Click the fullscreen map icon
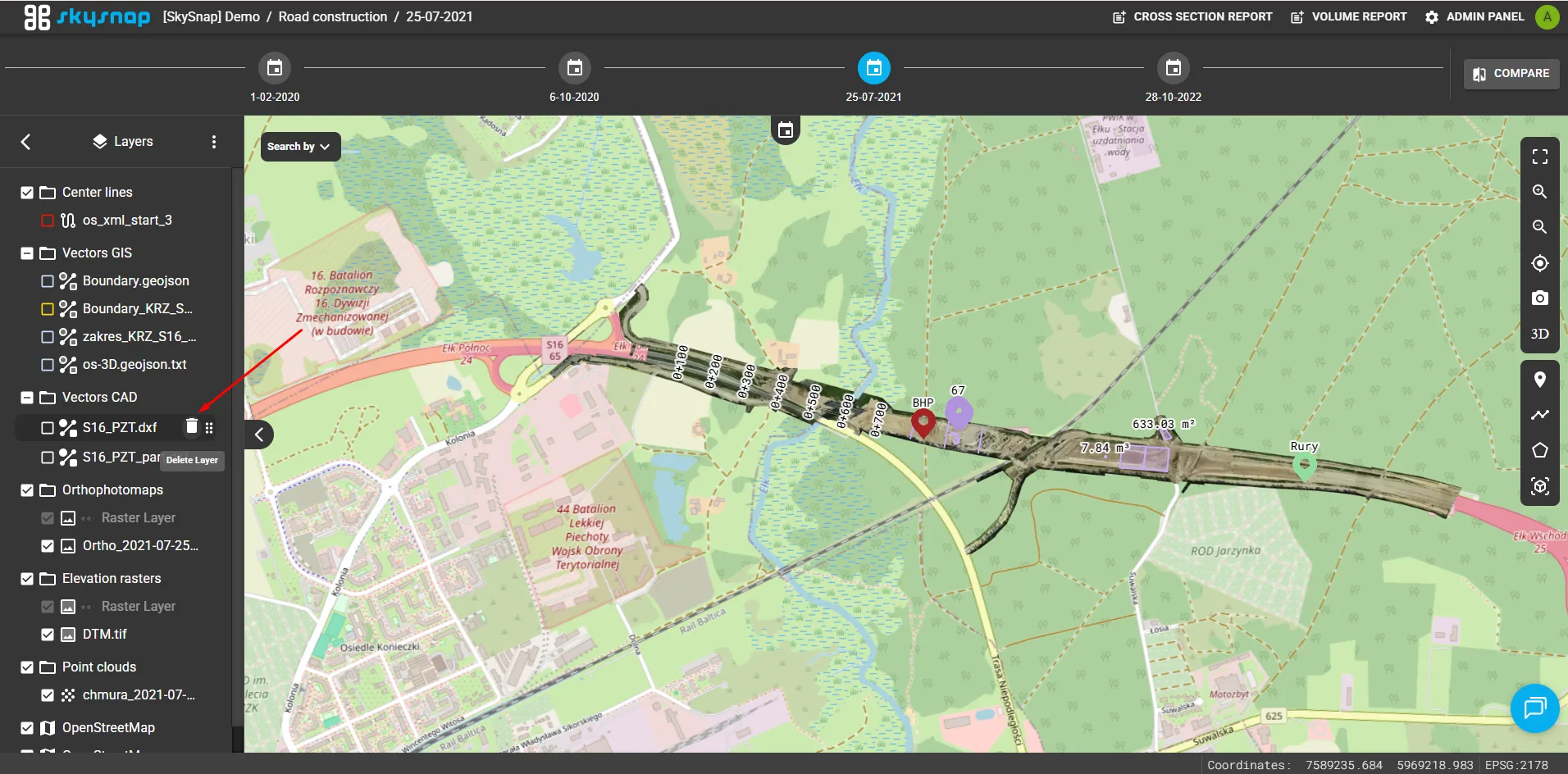This screenshot has width=1568, height=774. point(1539,157)
